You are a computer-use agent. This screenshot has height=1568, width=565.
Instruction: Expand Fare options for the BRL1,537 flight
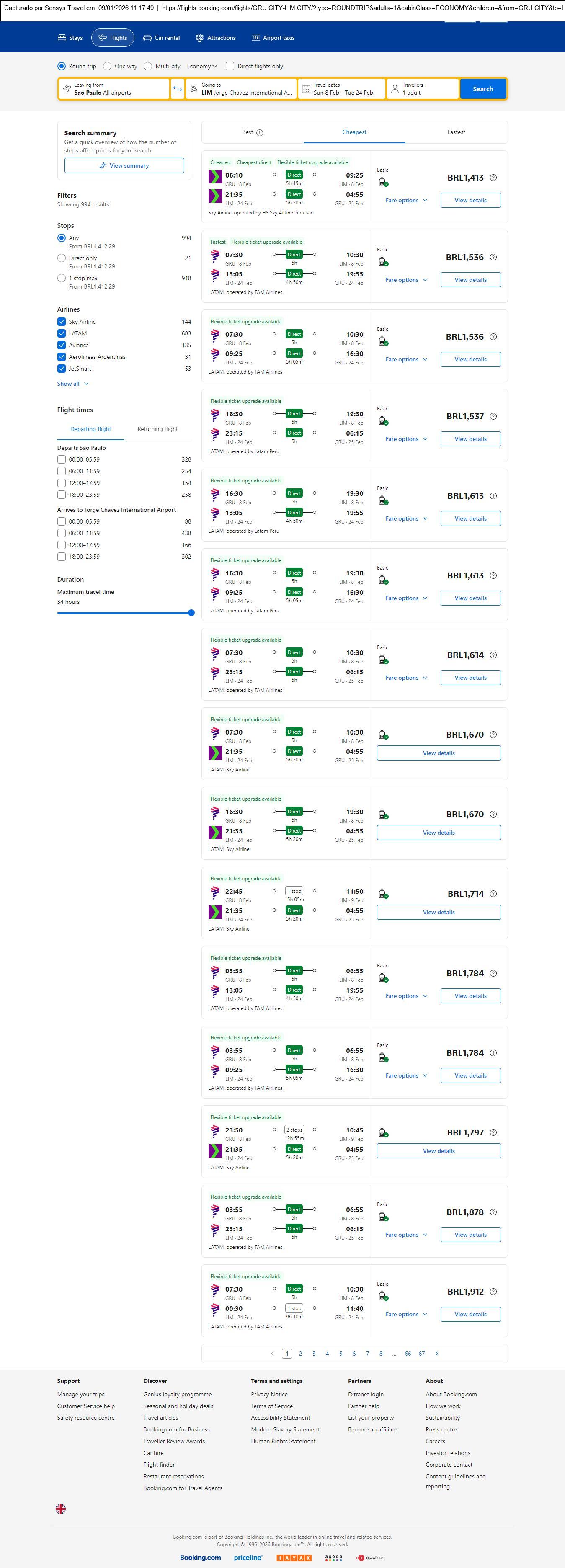pos(406,439)
